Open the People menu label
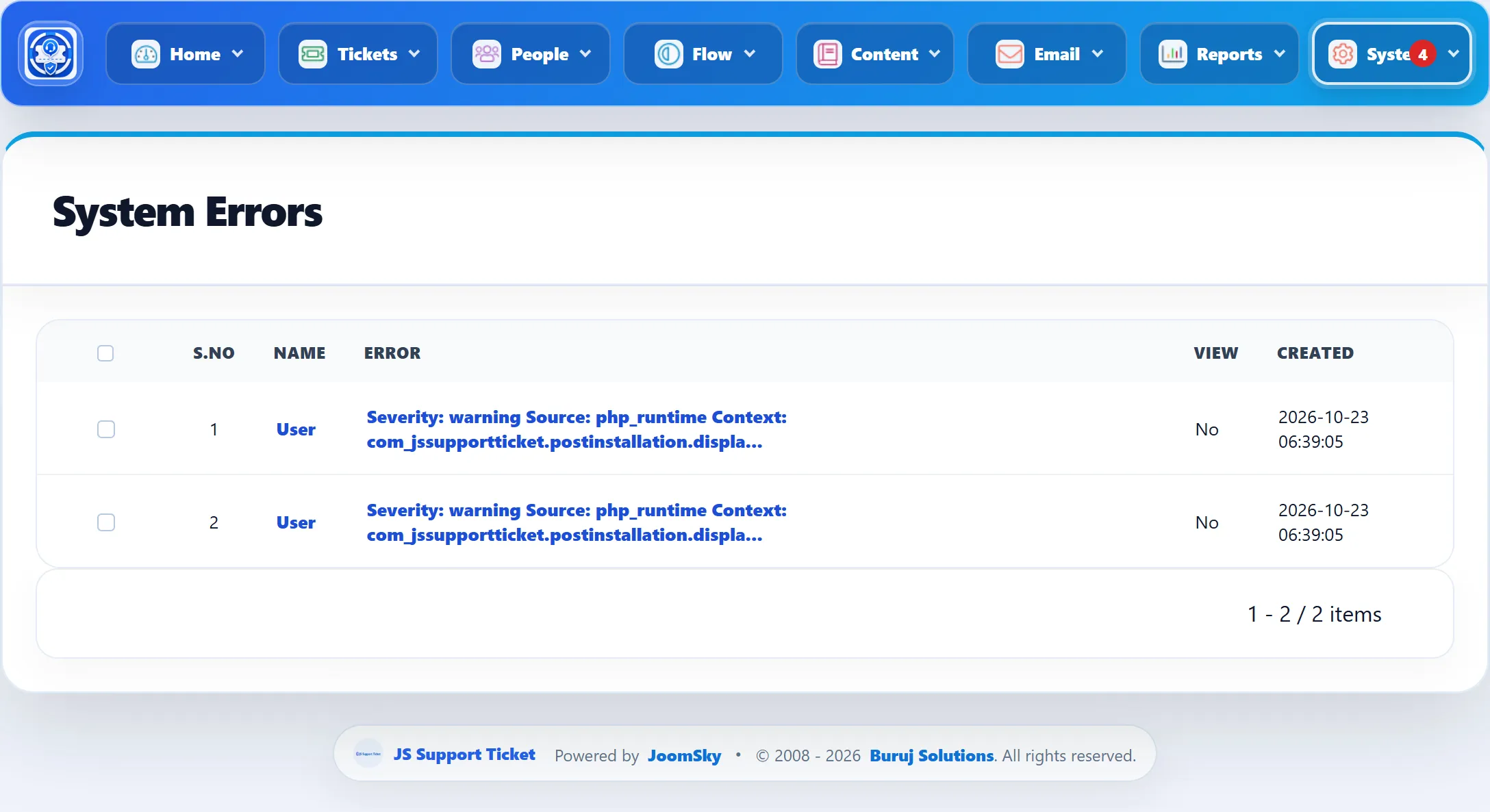The image size is (1490, 812). click(x=540, y=54)
